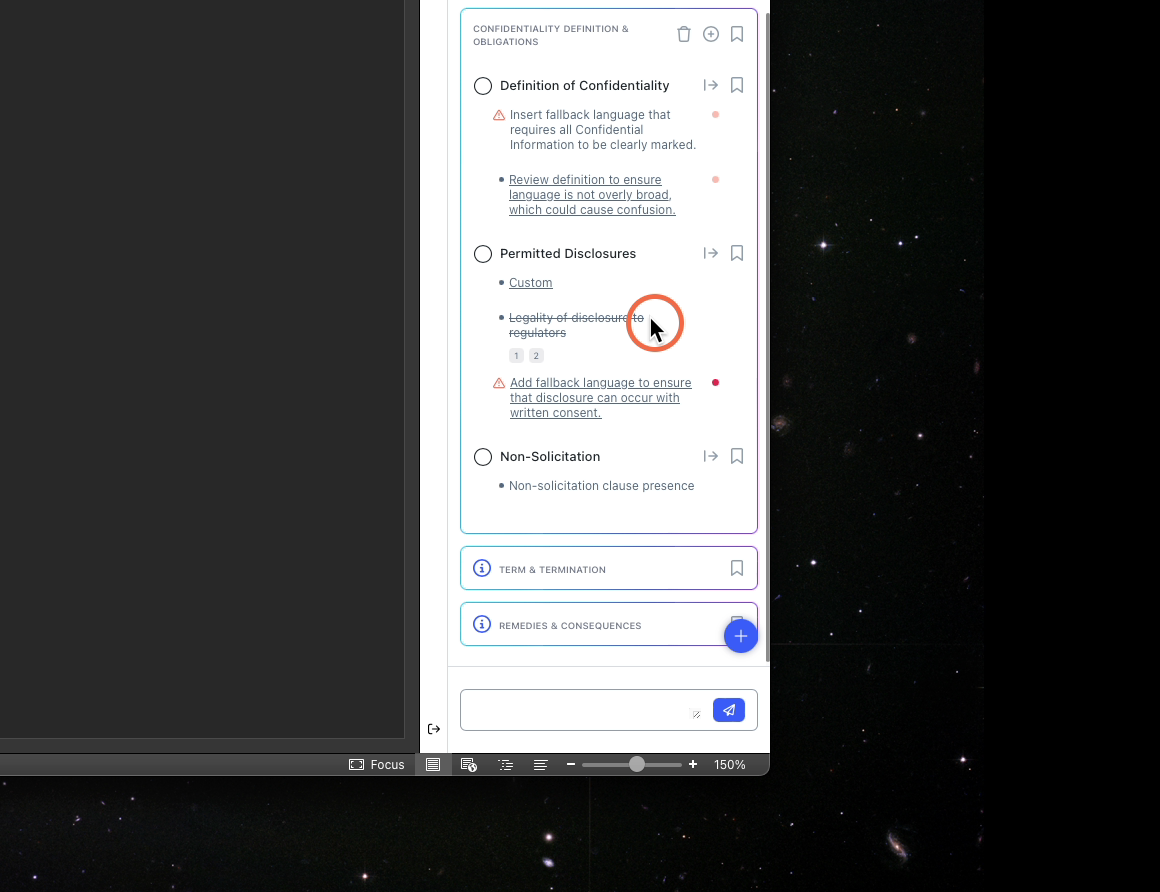Select Draft view icon in status bar

[541, 765]
